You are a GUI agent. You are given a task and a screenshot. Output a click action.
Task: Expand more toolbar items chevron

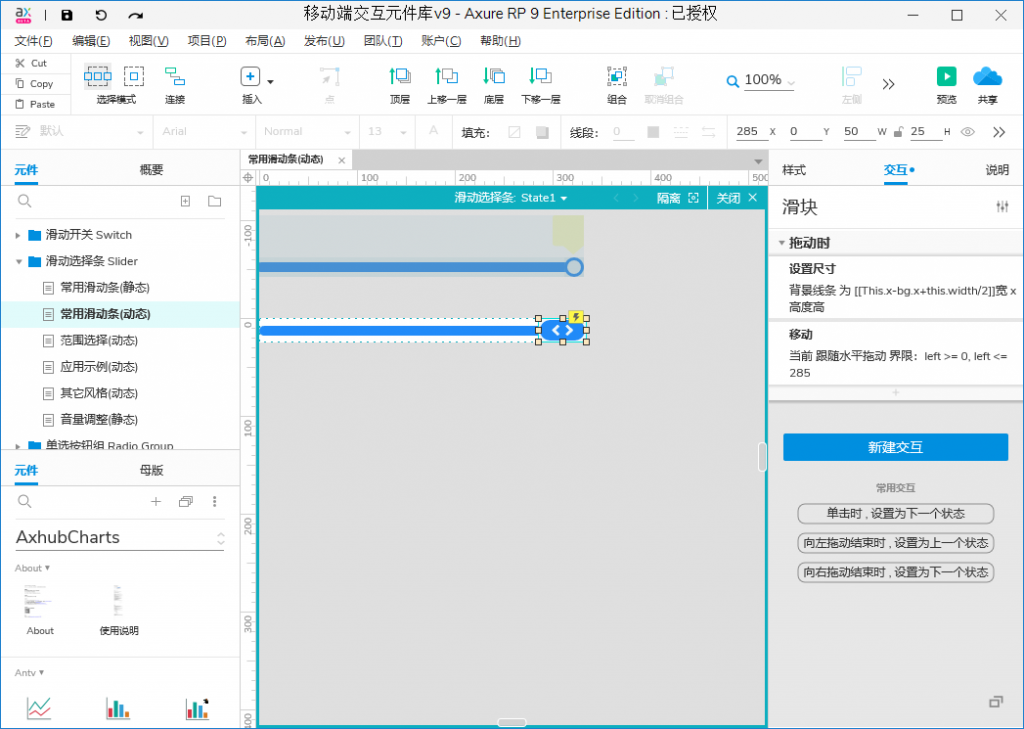(x=888, y=84)
